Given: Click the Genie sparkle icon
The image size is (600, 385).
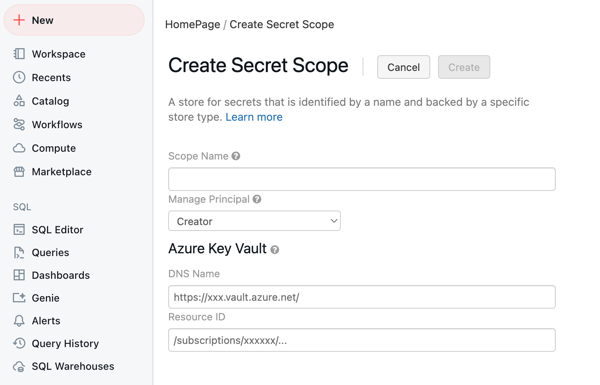Looking at the screenshot, I should [x=19, y=298].
